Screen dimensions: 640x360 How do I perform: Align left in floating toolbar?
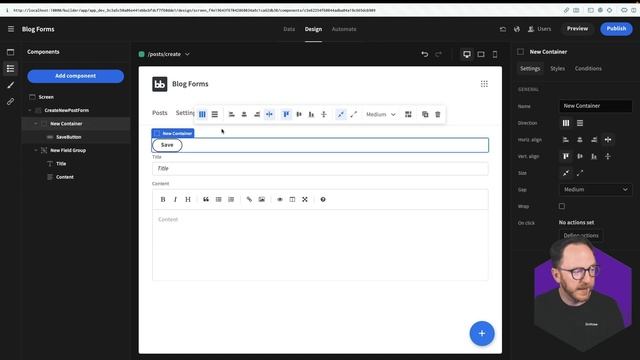pyautogui.click(x=231, y=114)
